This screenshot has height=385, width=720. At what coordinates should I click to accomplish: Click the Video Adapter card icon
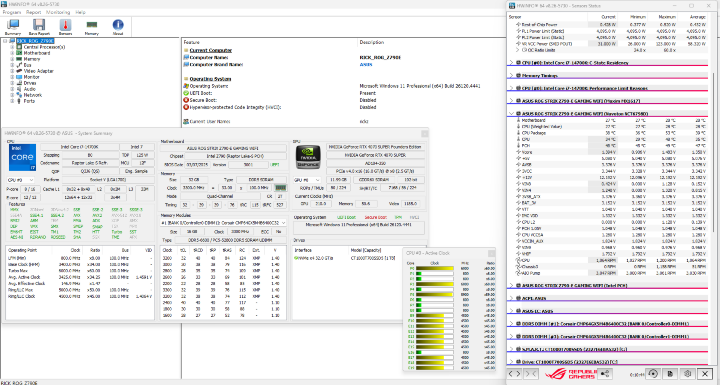click(19, 71)
